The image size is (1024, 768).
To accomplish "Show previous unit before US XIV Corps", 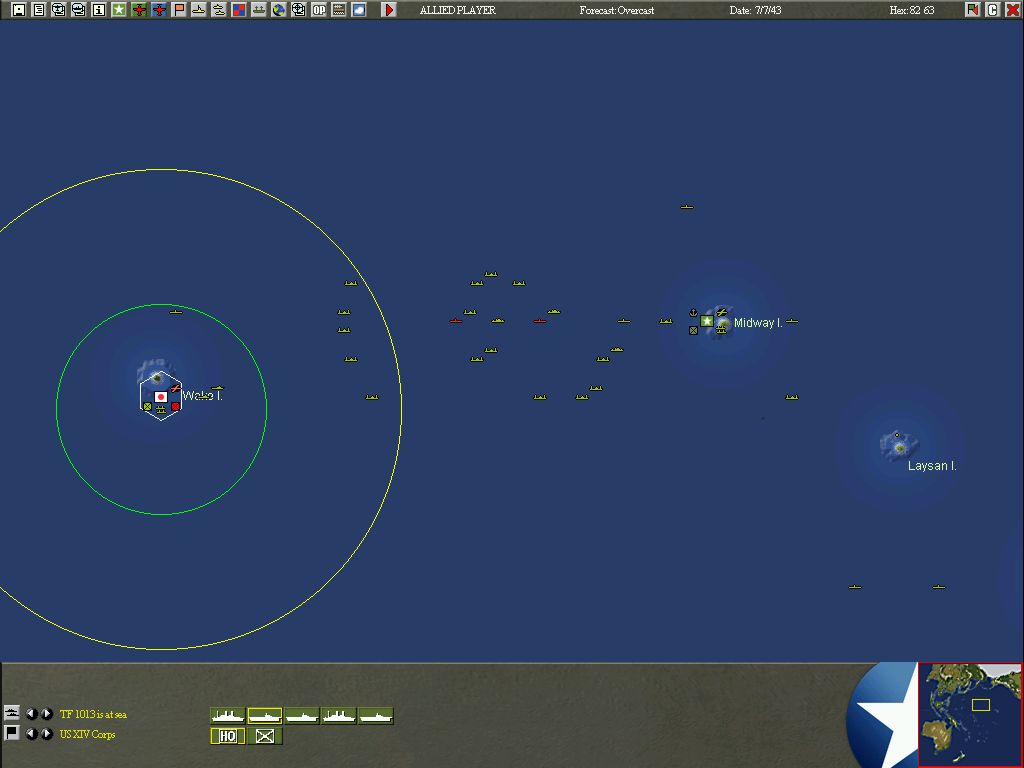I will pos(31,734).
